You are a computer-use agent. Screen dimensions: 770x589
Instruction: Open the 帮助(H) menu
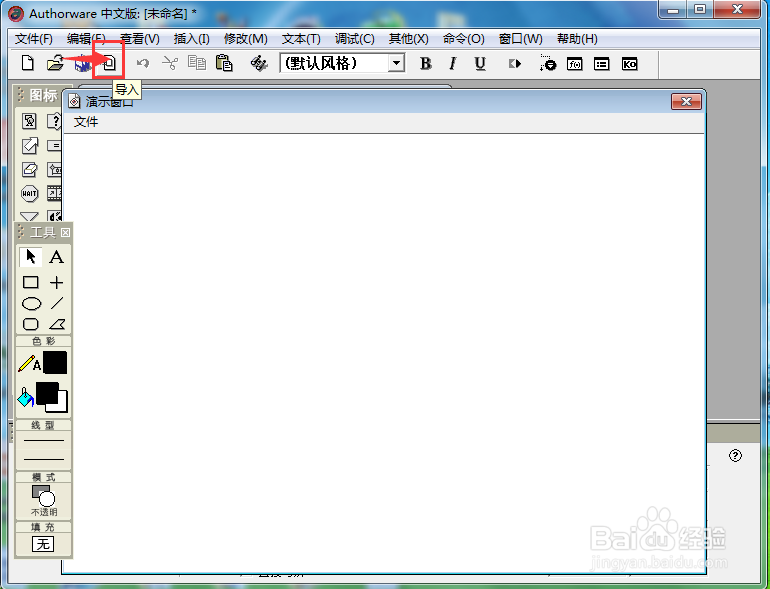pos(577,39)
